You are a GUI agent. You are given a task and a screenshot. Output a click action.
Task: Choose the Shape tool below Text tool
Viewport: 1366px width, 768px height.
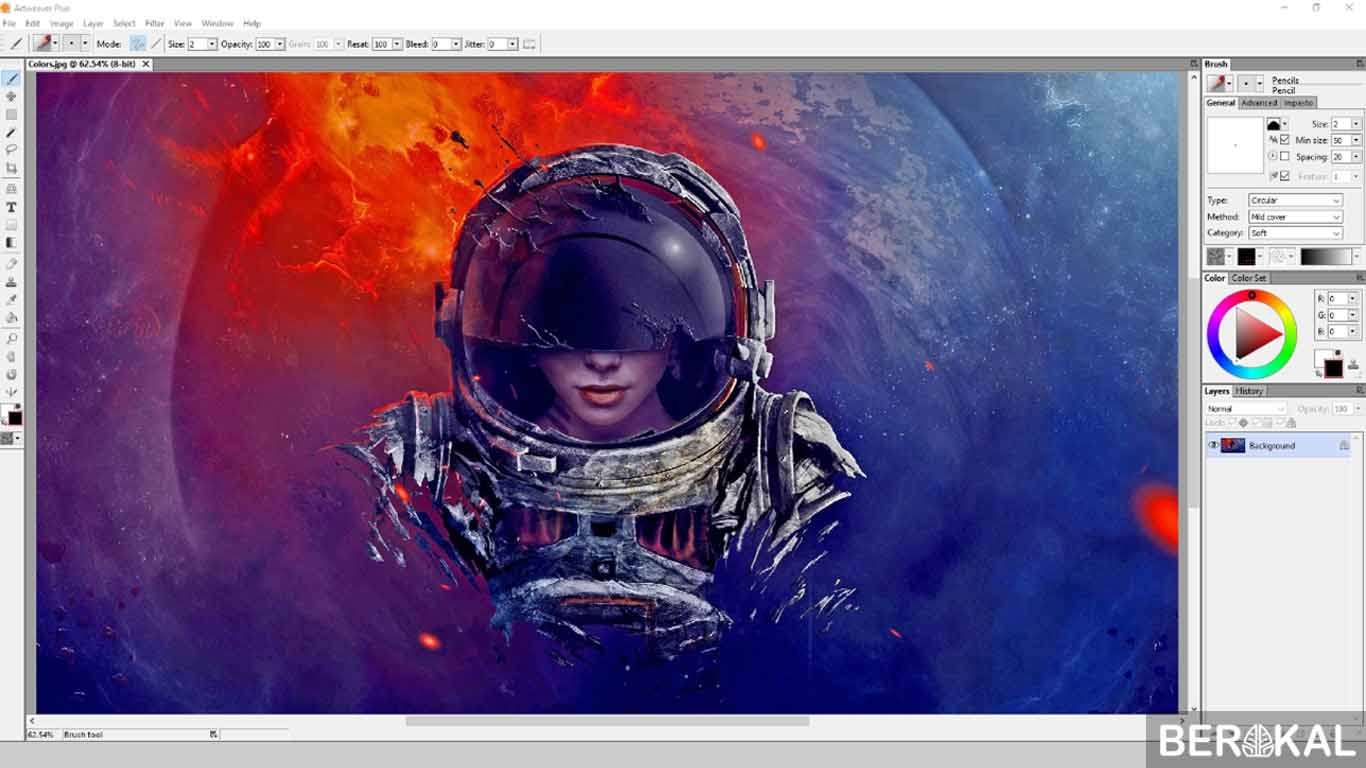coord(11,225)
